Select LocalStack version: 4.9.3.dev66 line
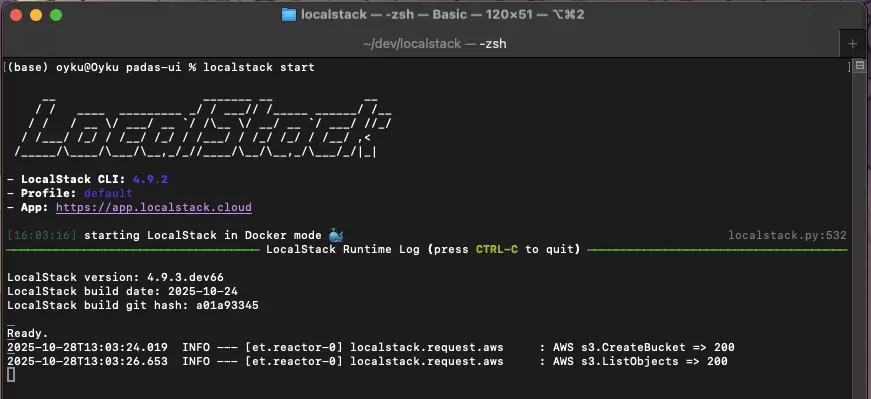 (x=116, y=277)
